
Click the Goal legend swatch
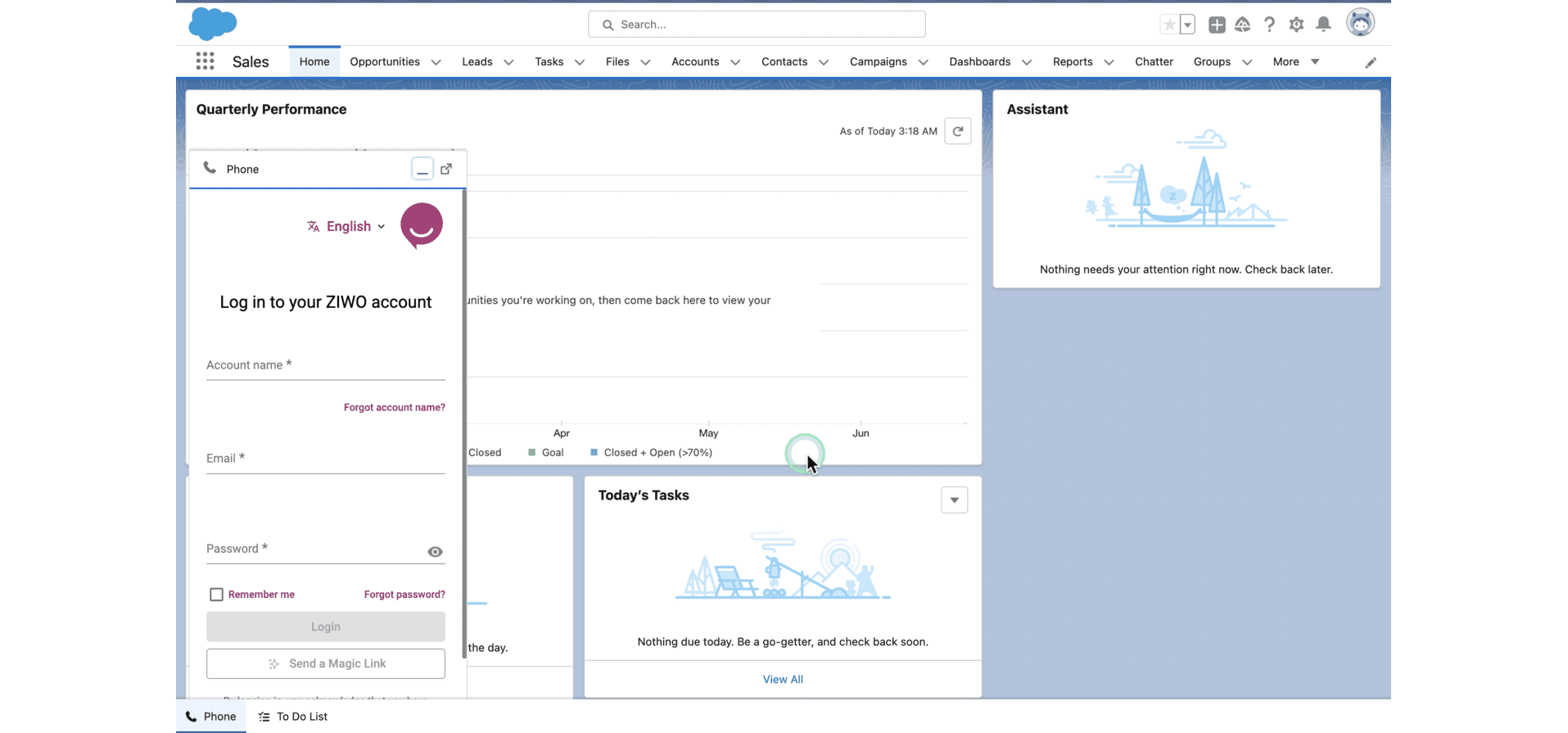(x=532, y=452)
